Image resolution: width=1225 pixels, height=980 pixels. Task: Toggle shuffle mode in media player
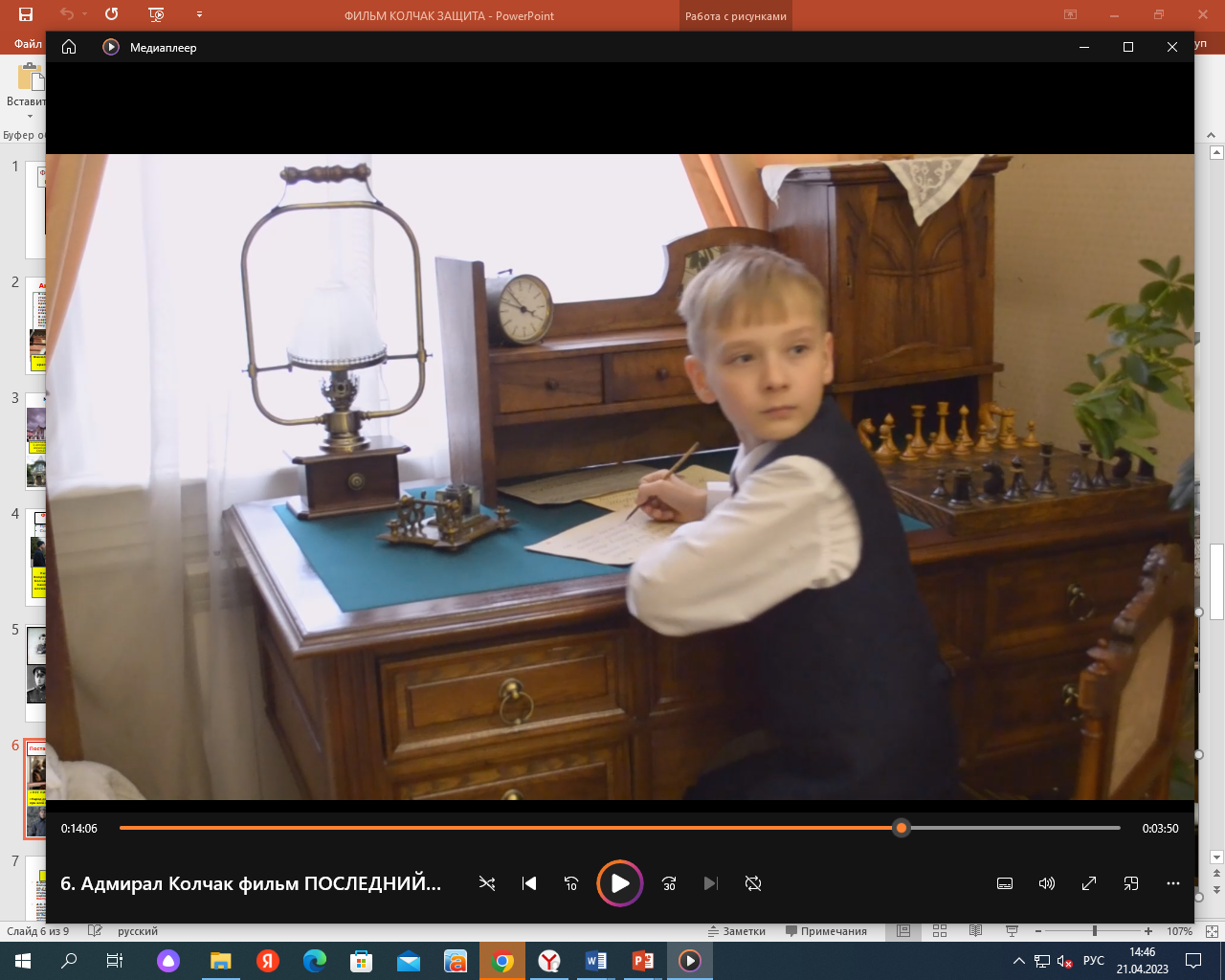coord(487,883)
